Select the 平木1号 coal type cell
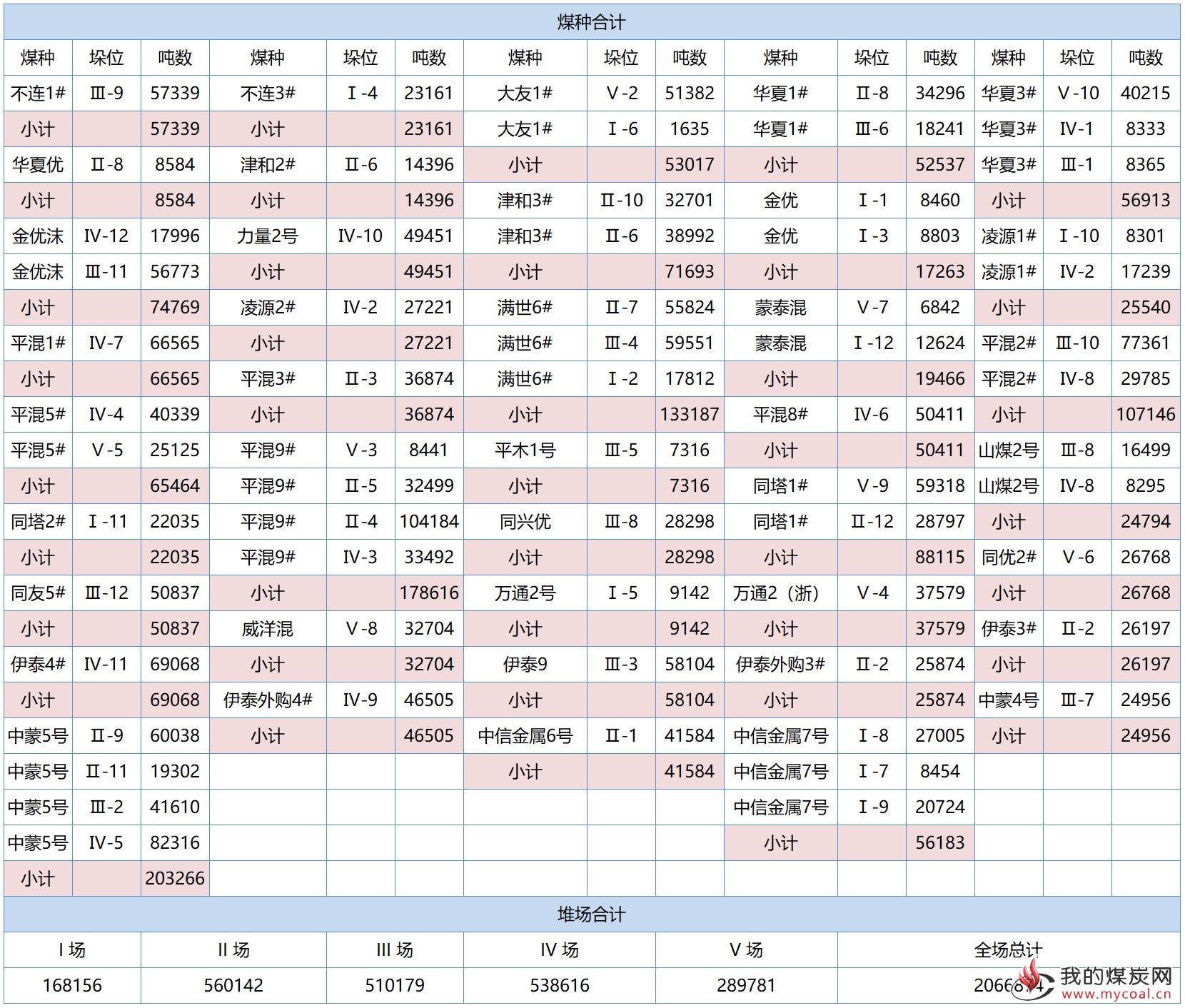The width and height of the screenshot is (1185, 1008). (525, 450)
